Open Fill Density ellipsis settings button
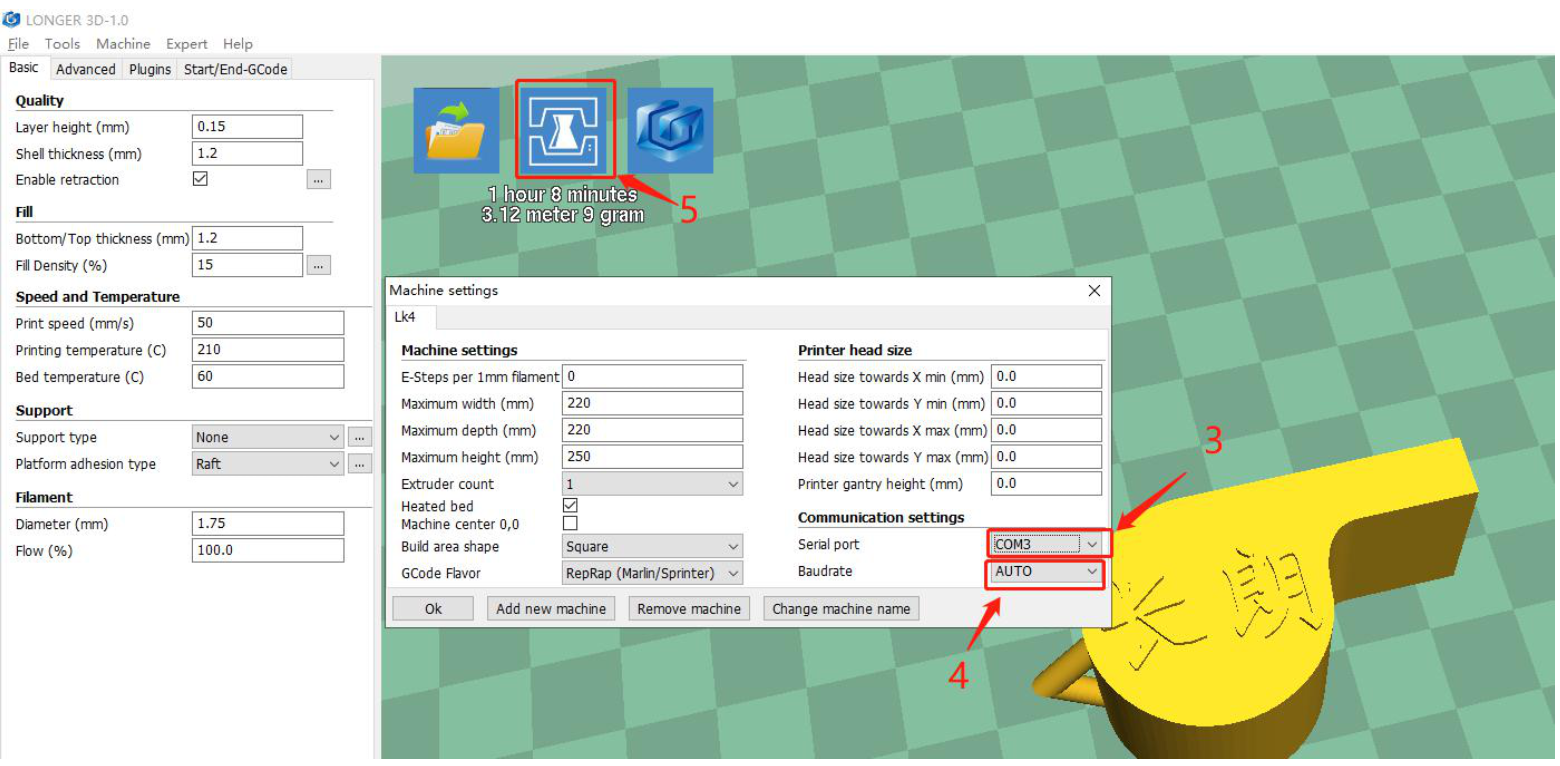The image size is (1560, 766). tap(319, 265)
